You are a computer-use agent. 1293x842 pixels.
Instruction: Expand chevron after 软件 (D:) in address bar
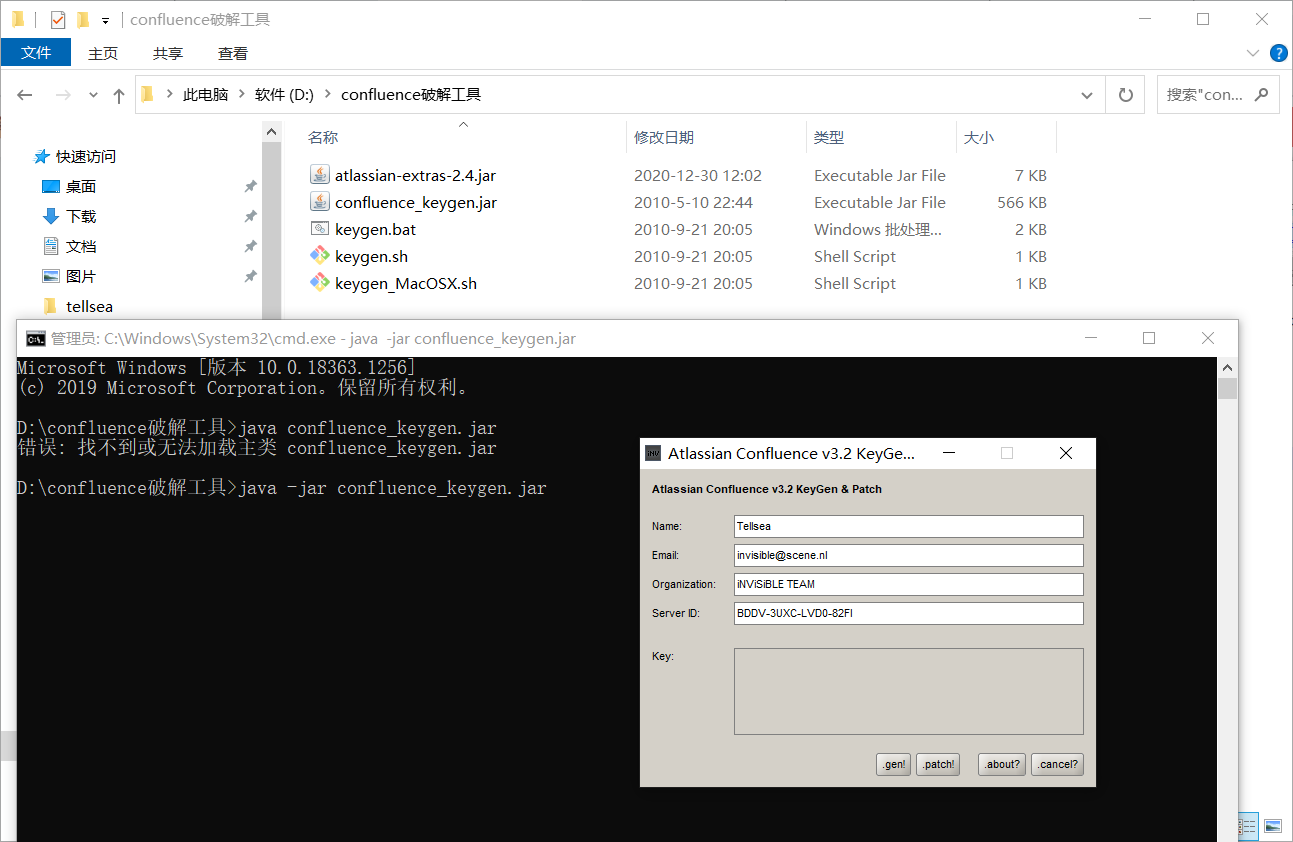327,94
